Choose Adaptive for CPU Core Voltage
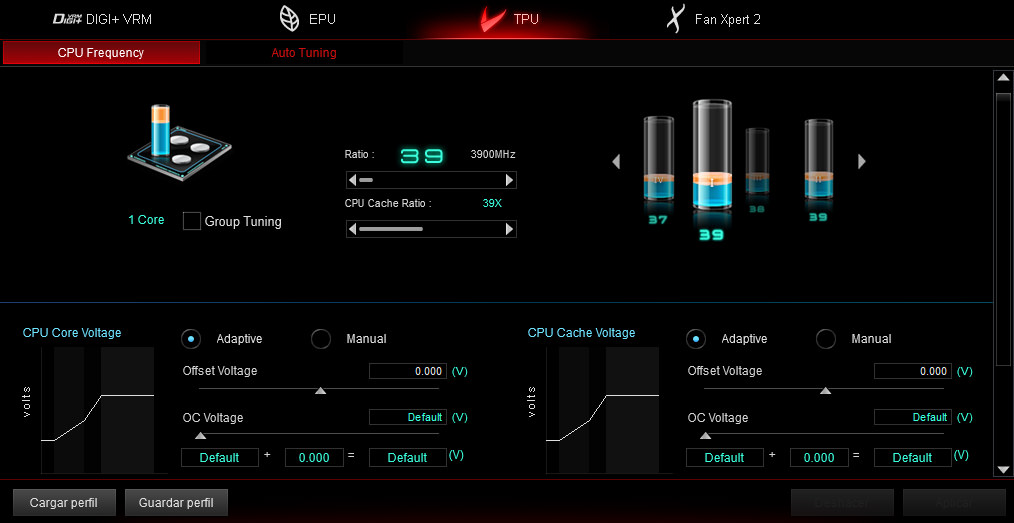 click(x=191, y=338)
